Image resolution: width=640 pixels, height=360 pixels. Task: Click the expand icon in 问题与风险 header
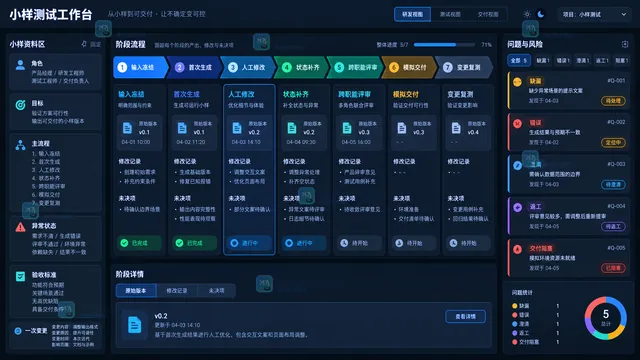[x=624, y=44]
